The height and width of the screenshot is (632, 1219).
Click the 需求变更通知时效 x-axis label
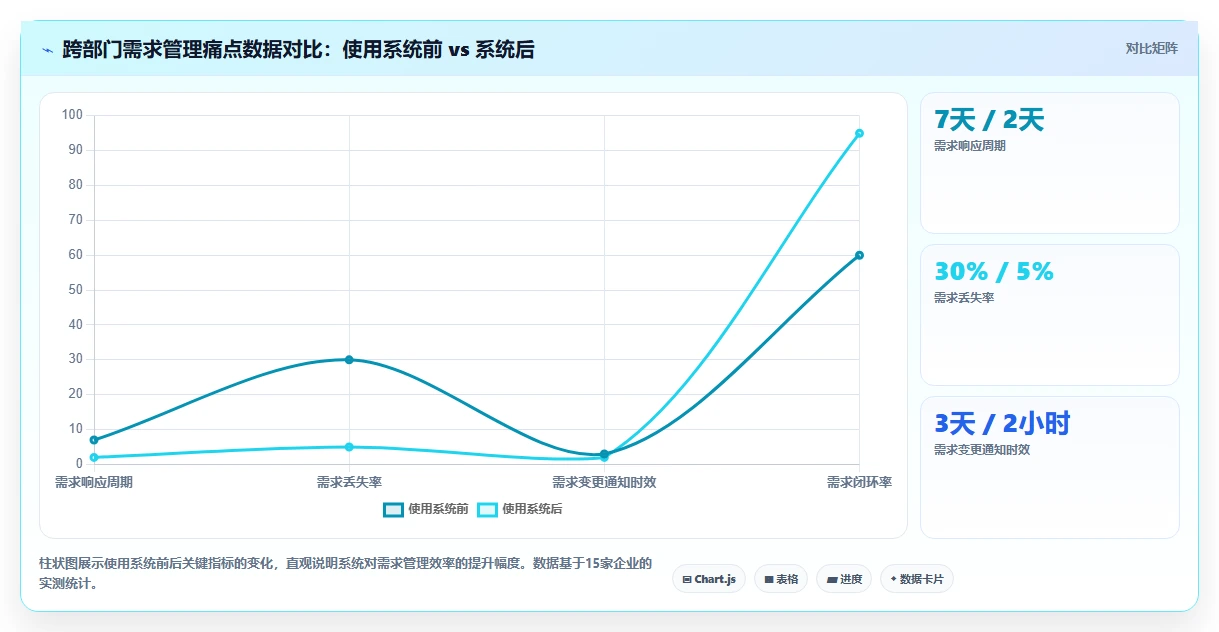pyautogui.click(x=604, y=482)
